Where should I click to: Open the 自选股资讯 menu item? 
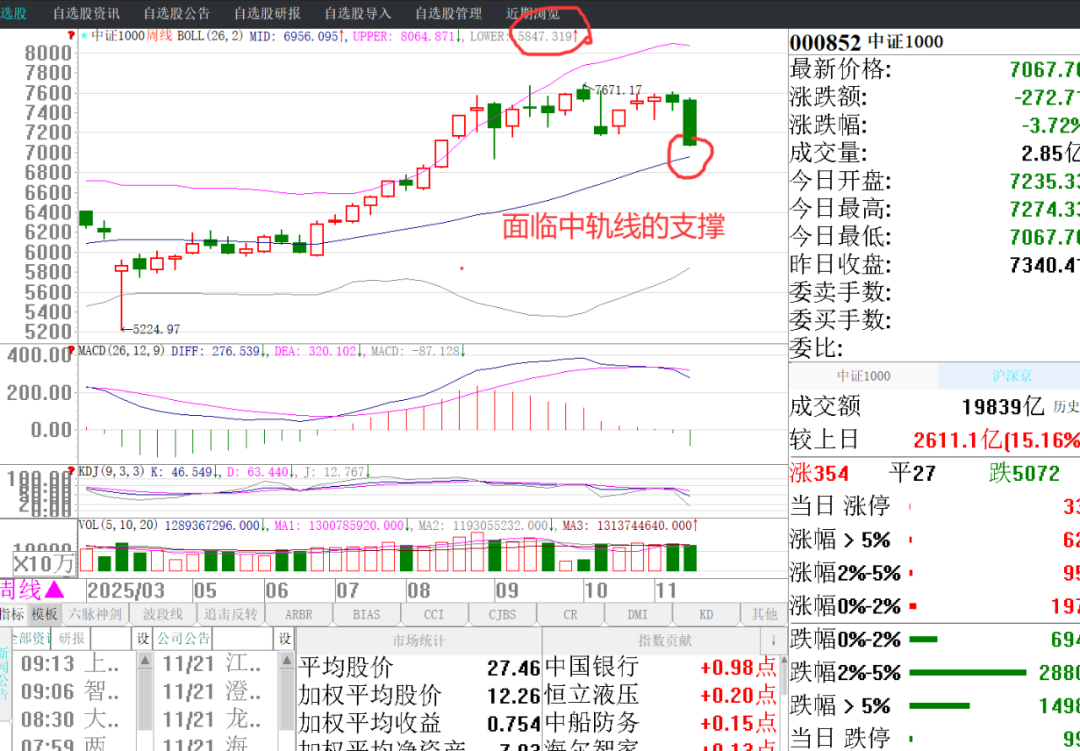tap(86, 13)
